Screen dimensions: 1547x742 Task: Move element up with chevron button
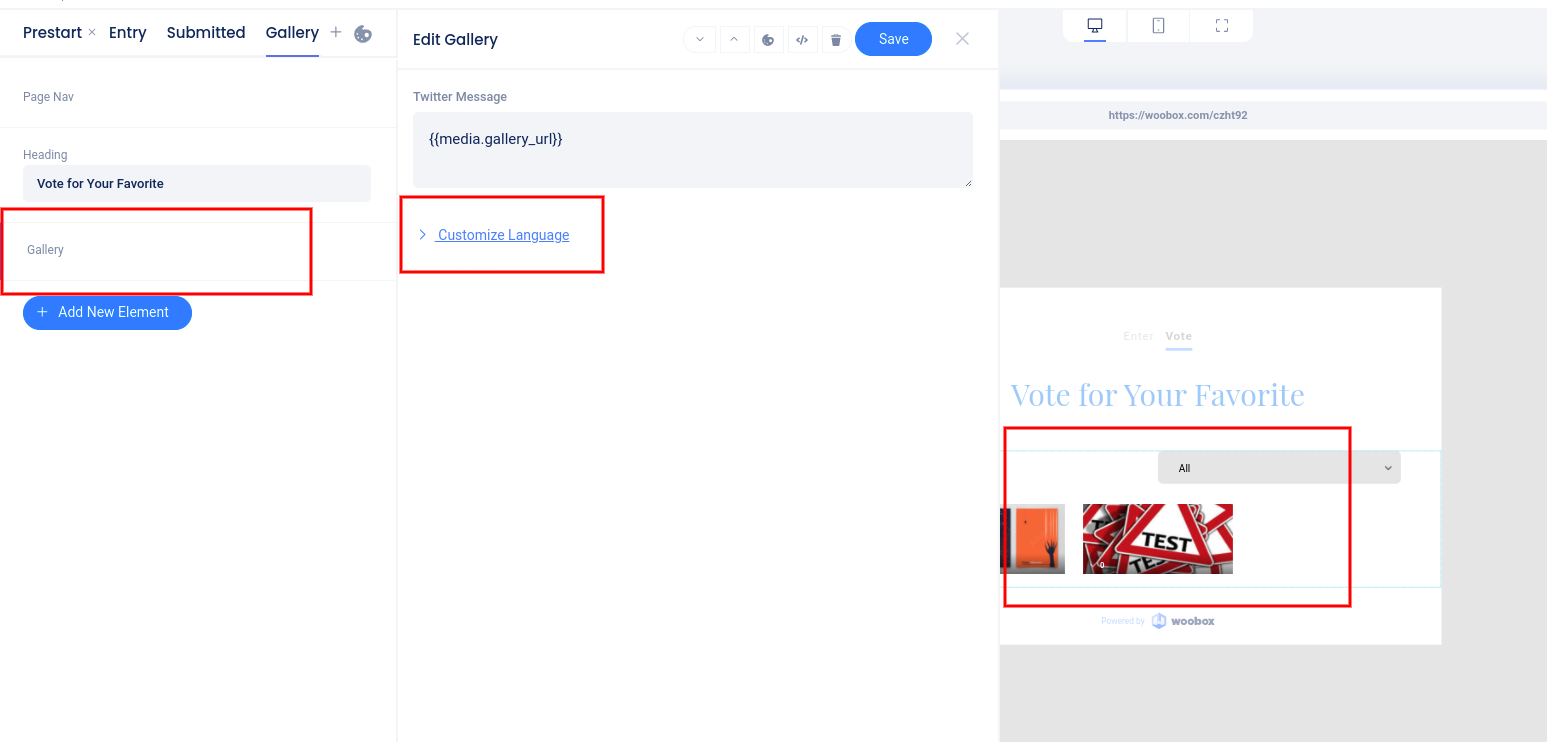(x=734, y=39)
